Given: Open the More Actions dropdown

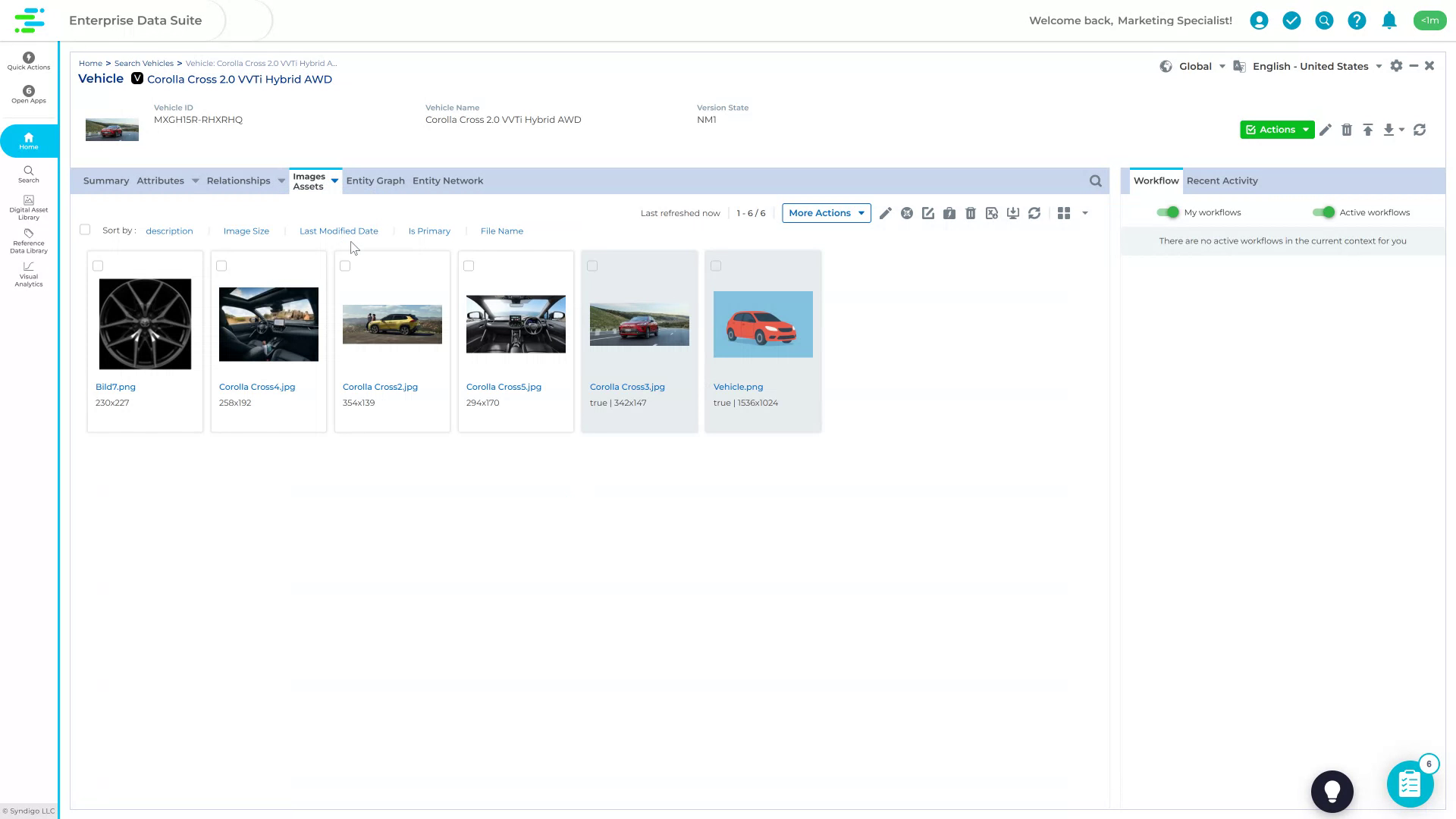Looking at the screenshot, I should 826,213.
